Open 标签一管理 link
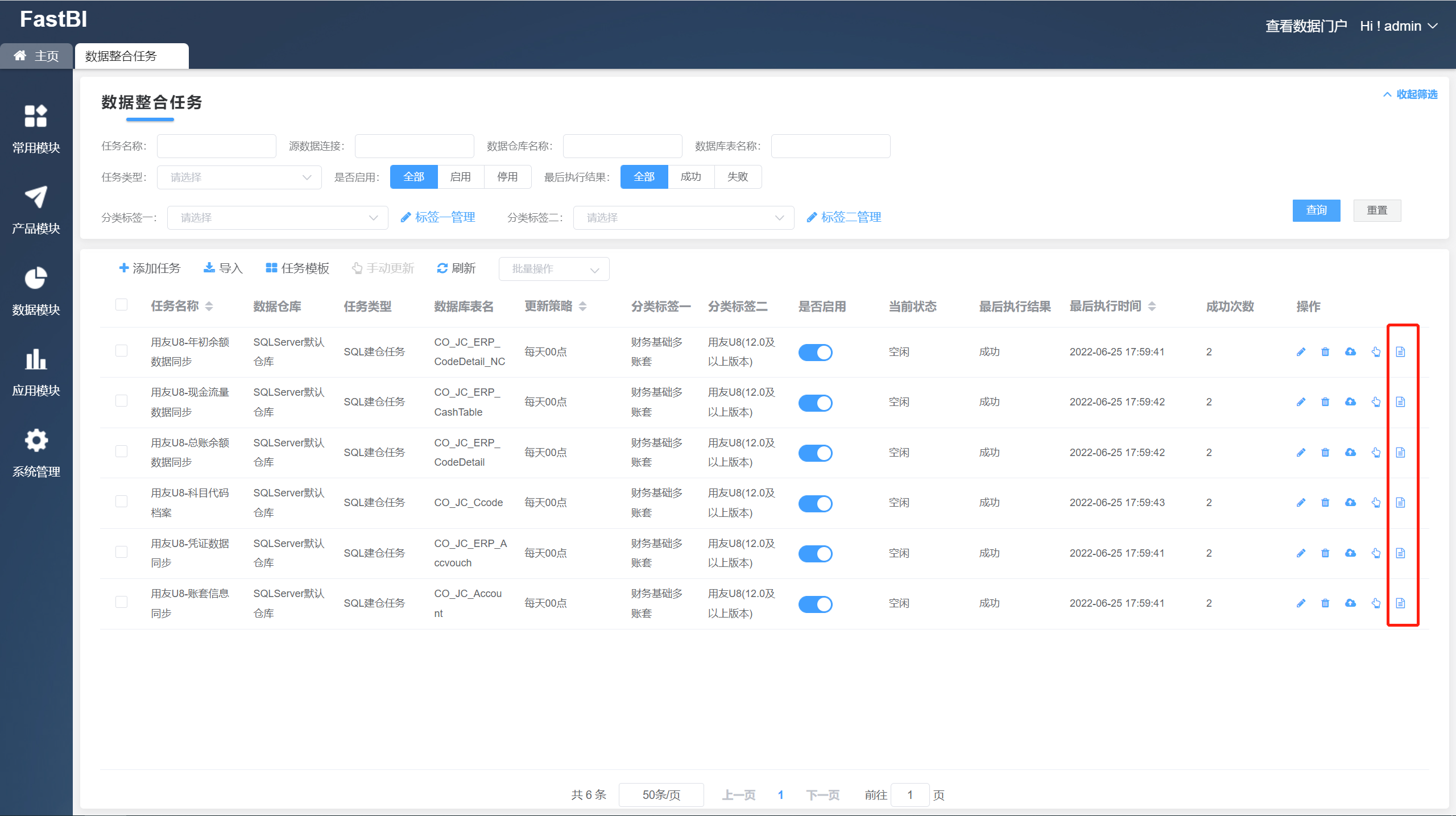 [438, 217]
